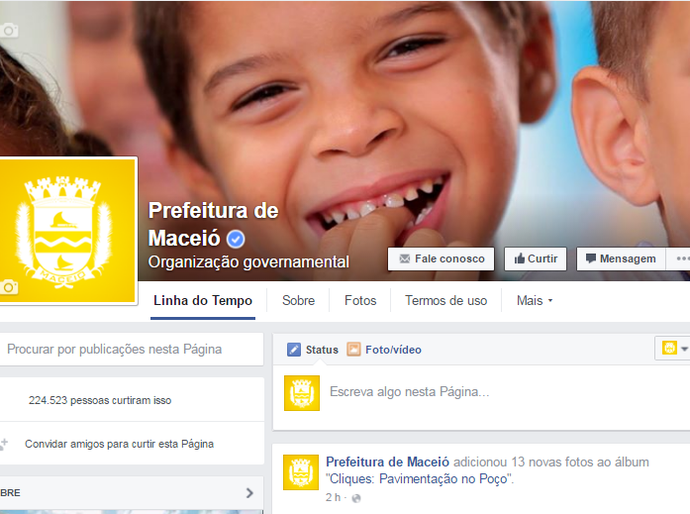Viewport: 690px width, 514px height.
Task: Open the Fotos tab
Action: point(360,301)
